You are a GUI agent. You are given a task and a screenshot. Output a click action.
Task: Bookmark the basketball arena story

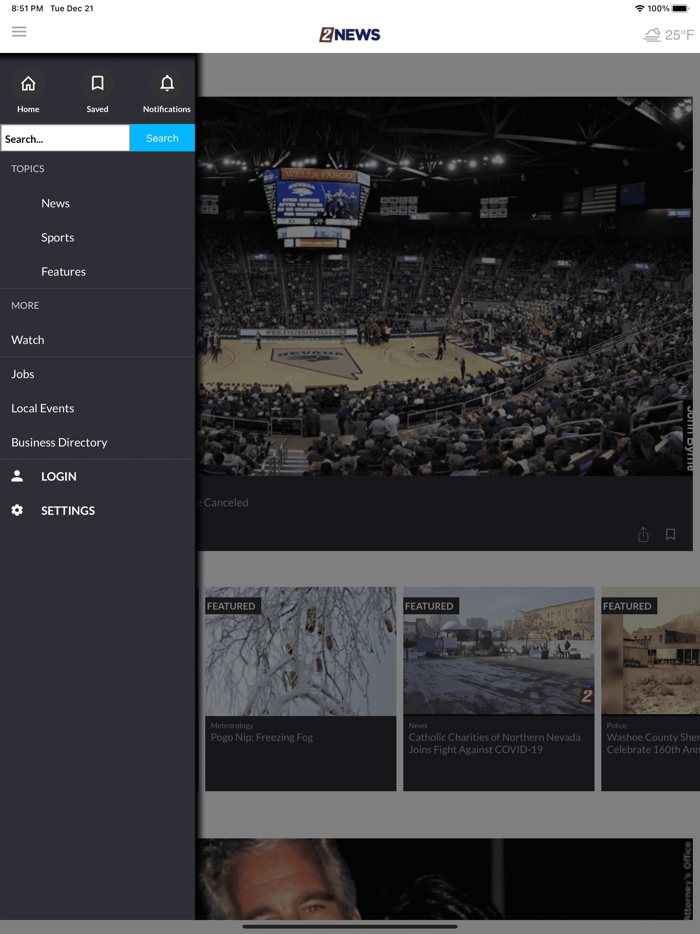tap(671, 534)
